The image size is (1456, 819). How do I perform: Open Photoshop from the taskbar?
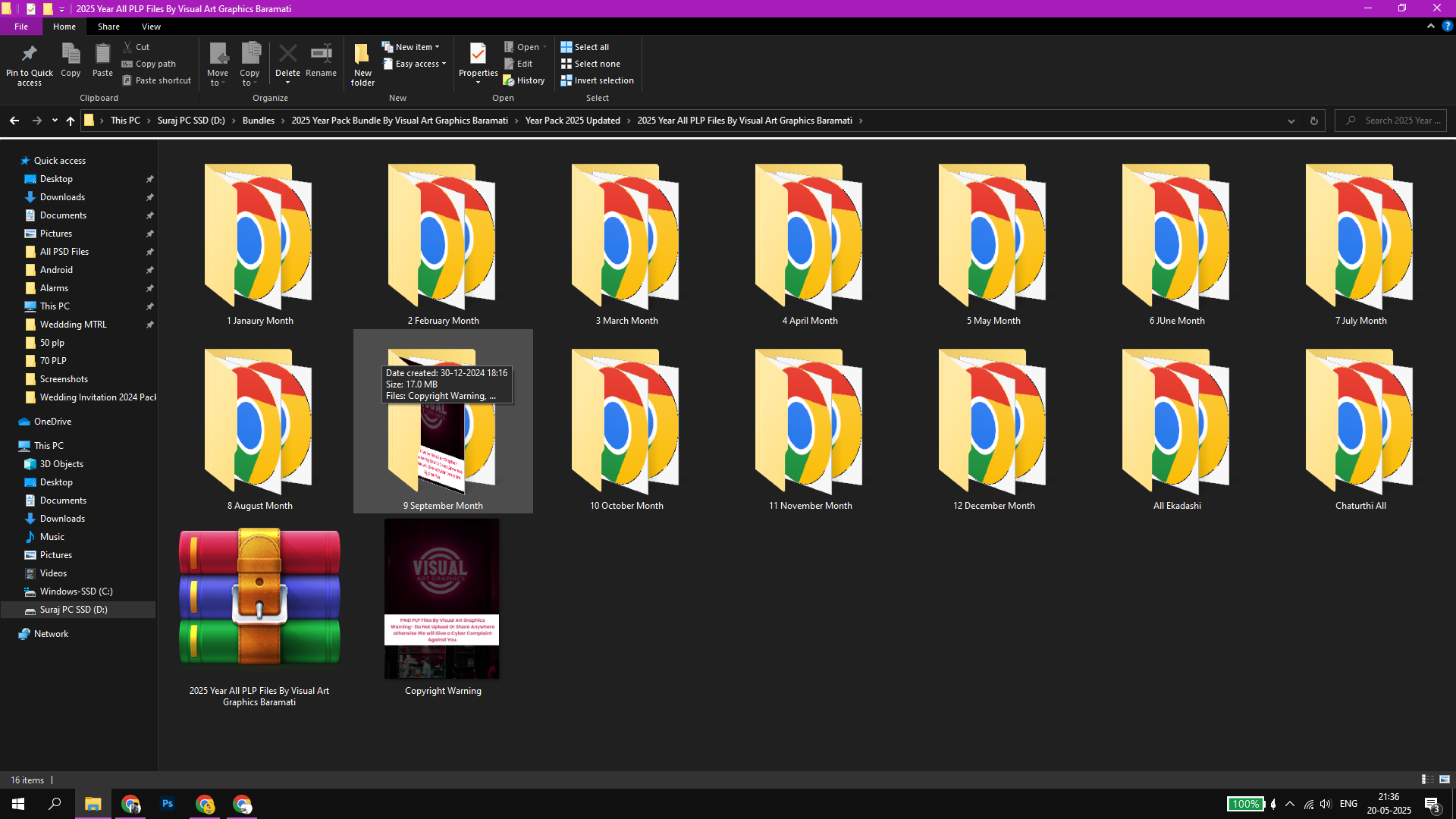coord(168,804)
